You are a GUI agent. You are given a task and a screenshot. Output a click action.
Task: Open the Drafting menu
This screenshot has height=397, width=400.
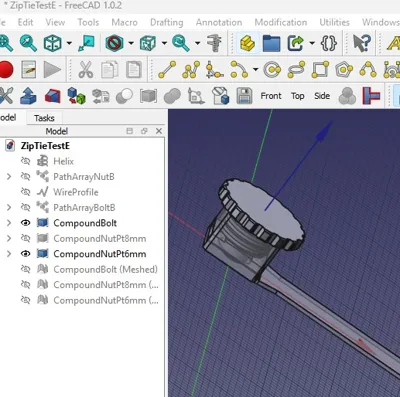(167, 23)
